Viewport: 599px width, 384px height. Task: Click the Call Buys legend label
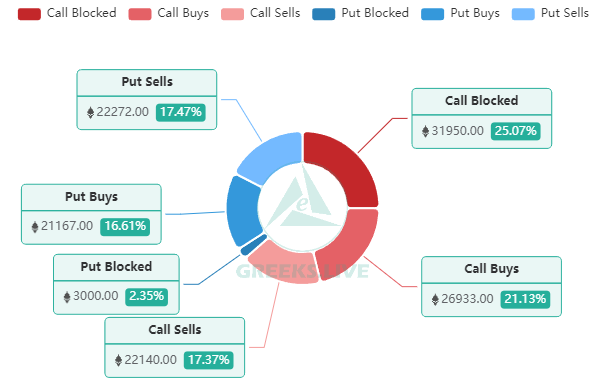coord(183,13)
